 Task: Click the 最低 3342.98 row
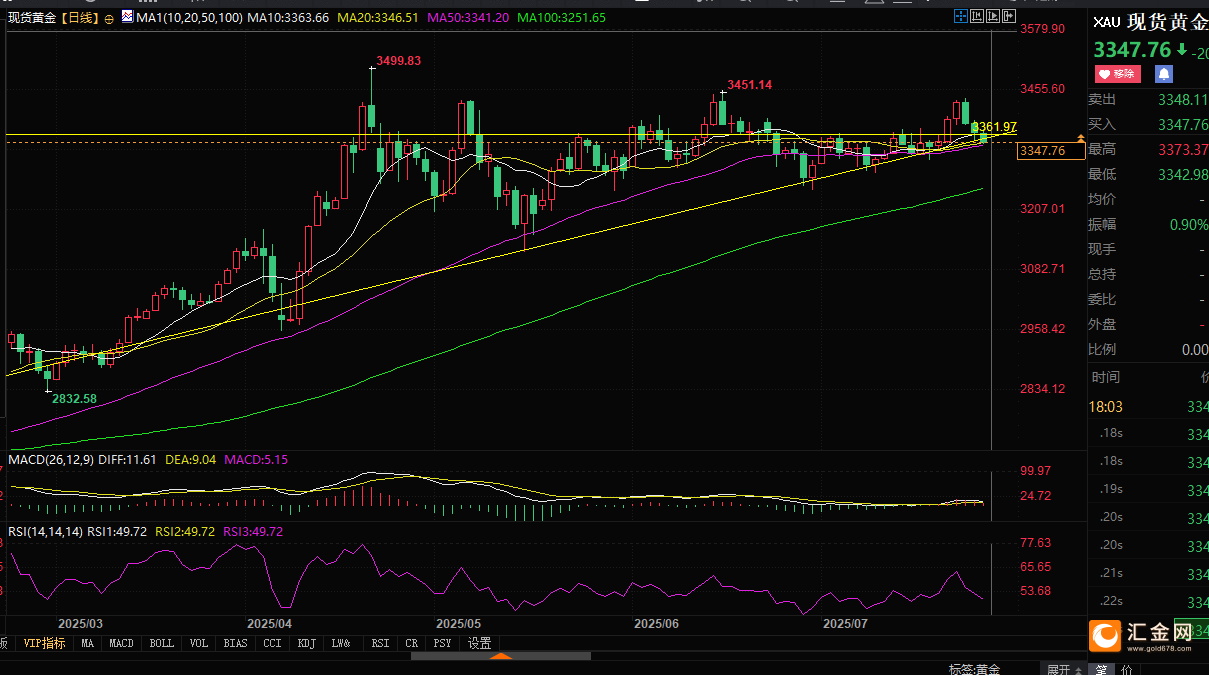(1148, 175)
